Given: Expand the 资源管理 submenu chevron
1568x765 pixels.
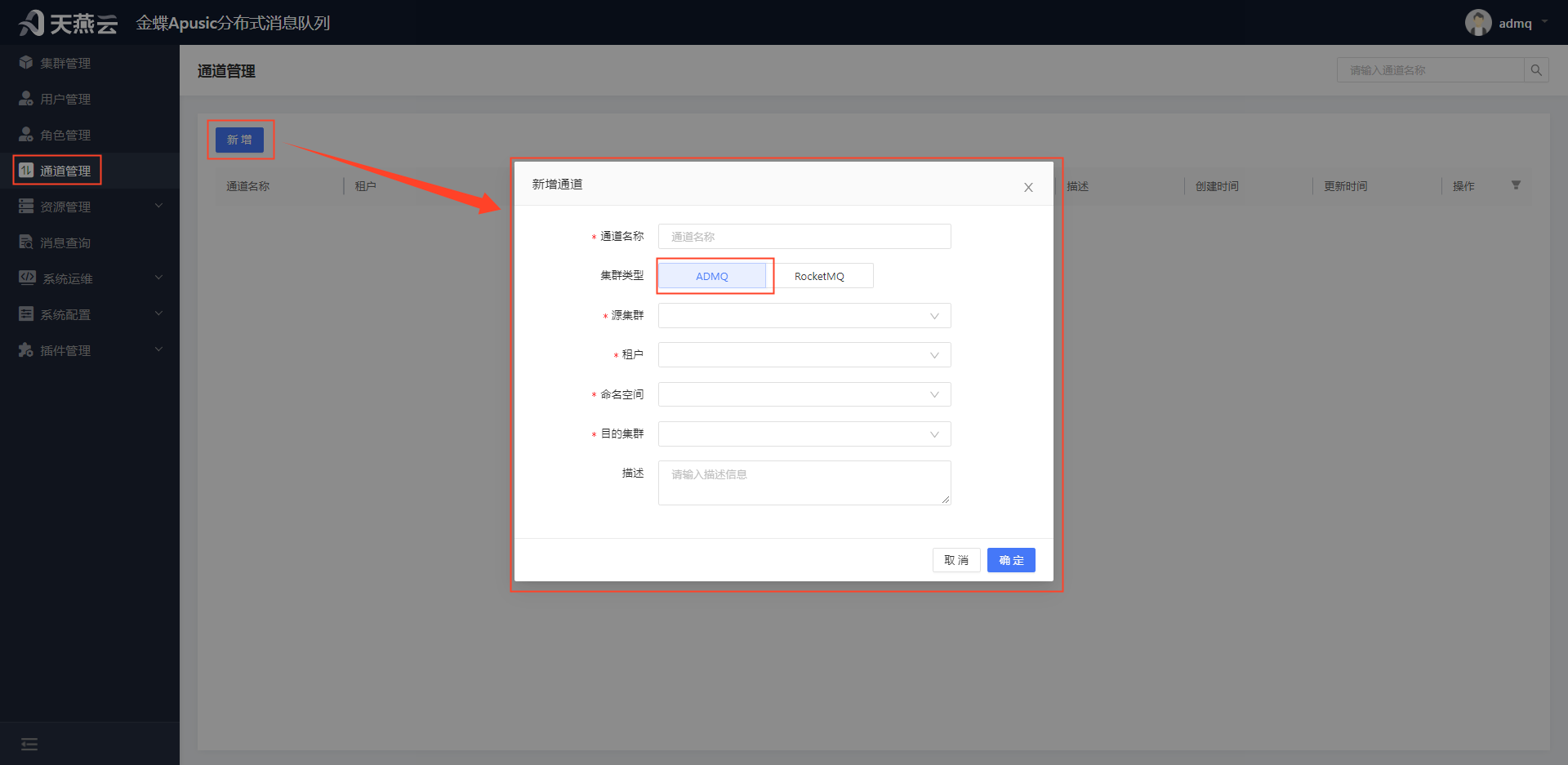Looking at the screenshot, I should (x=158, y=206).
